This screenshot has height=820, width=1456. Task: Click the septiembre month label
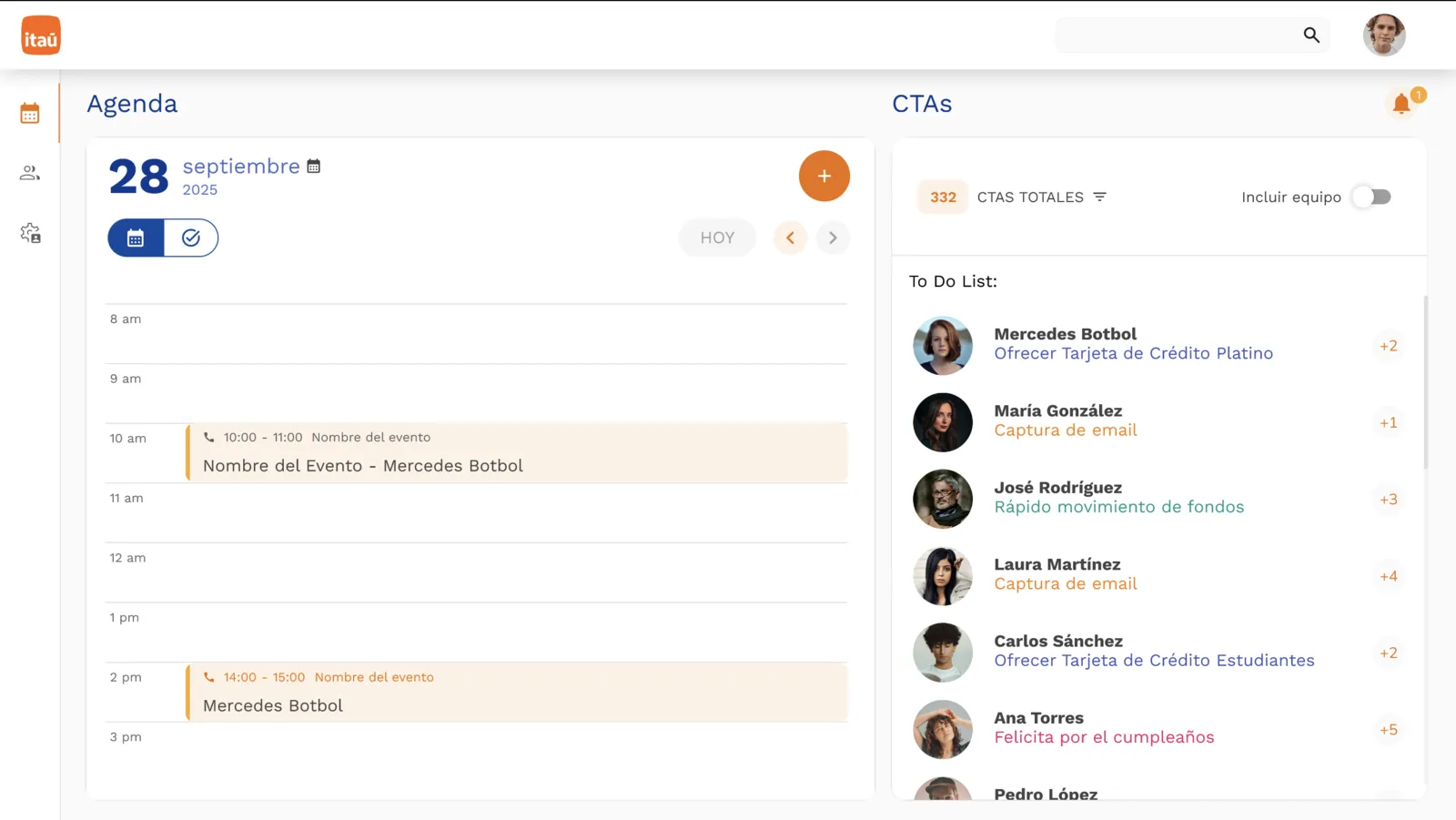pos(241,167)
